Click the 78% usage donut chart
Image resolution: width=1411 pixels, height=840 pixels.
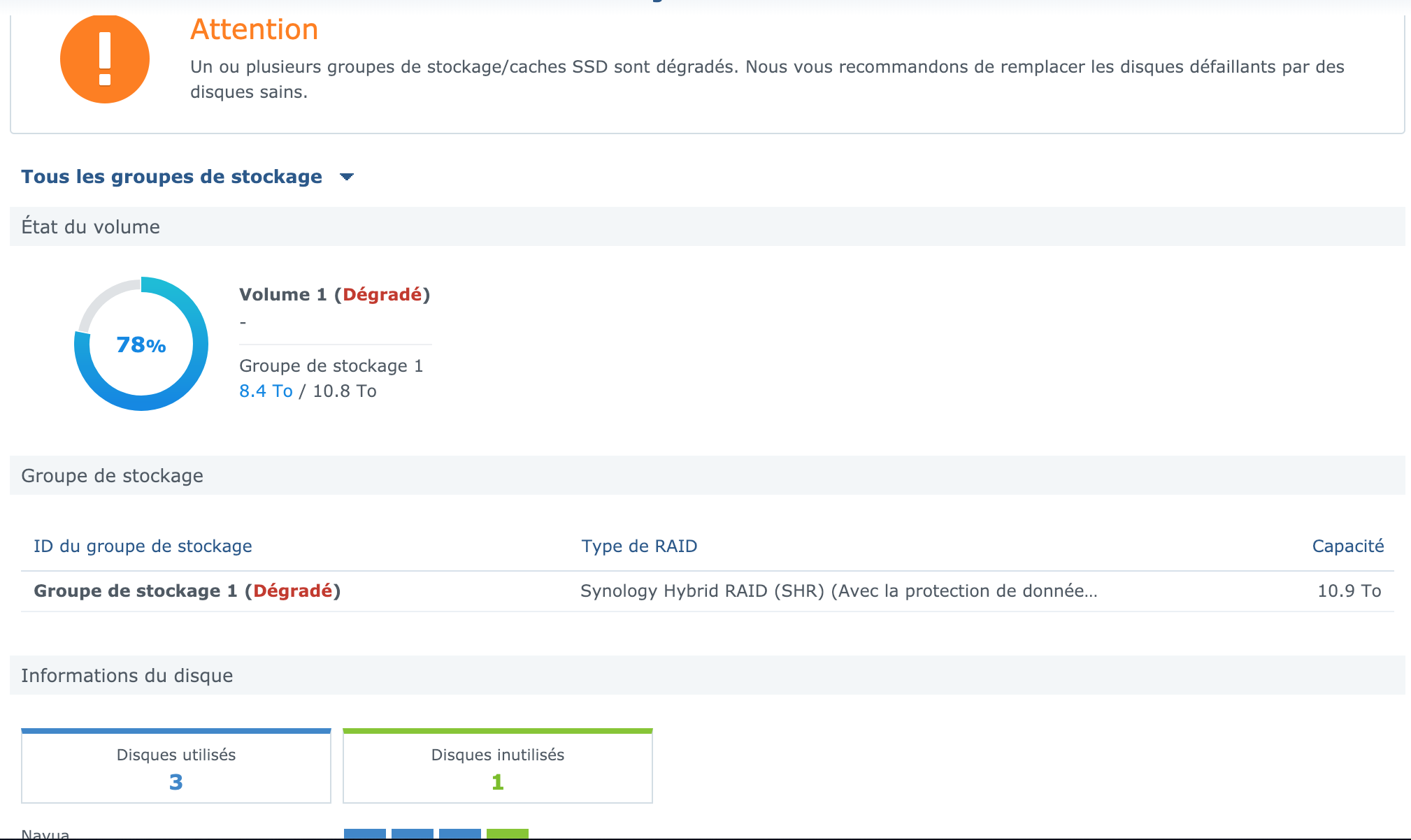point(141,344)
